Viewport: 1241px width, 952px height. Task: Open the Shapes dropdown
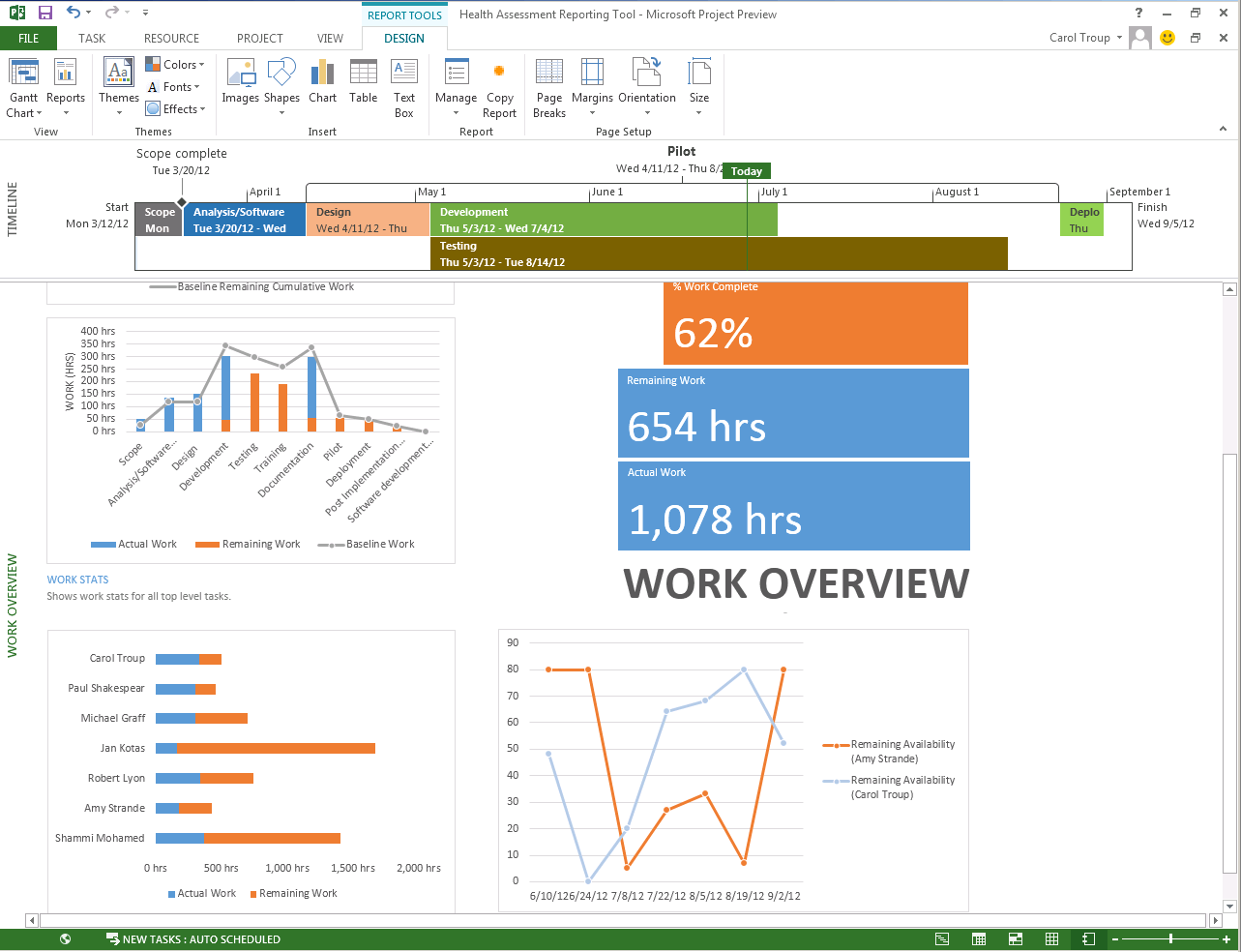[x=281, y=85]
